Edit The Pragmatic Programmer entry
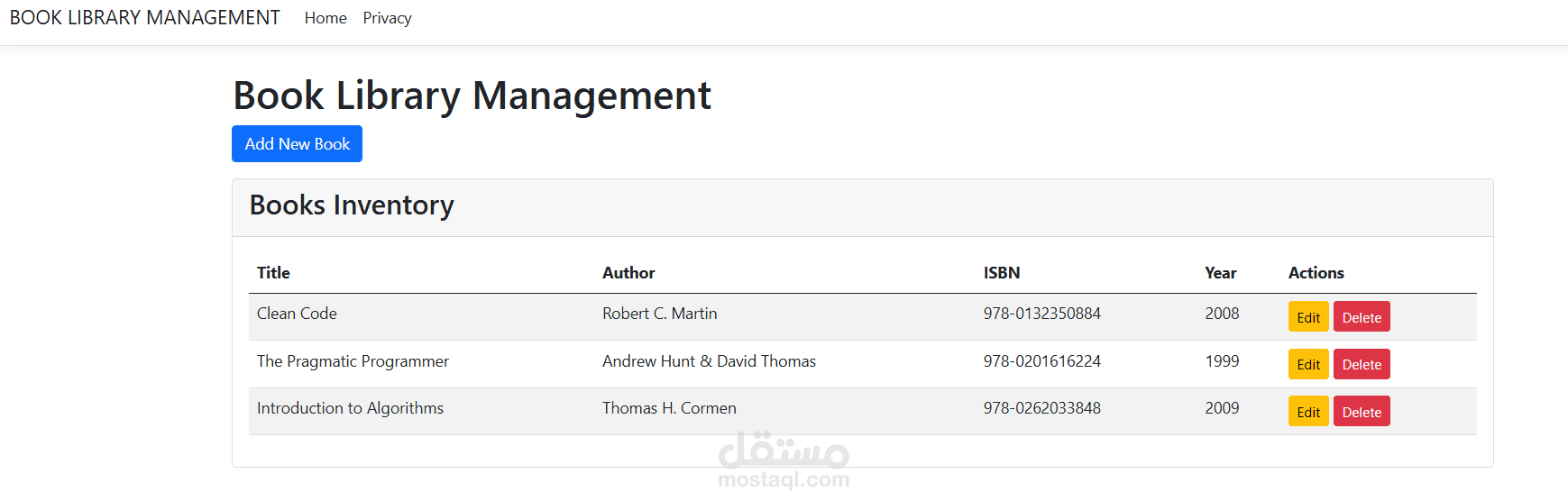1568x501 pixels. click(1307, 364)
